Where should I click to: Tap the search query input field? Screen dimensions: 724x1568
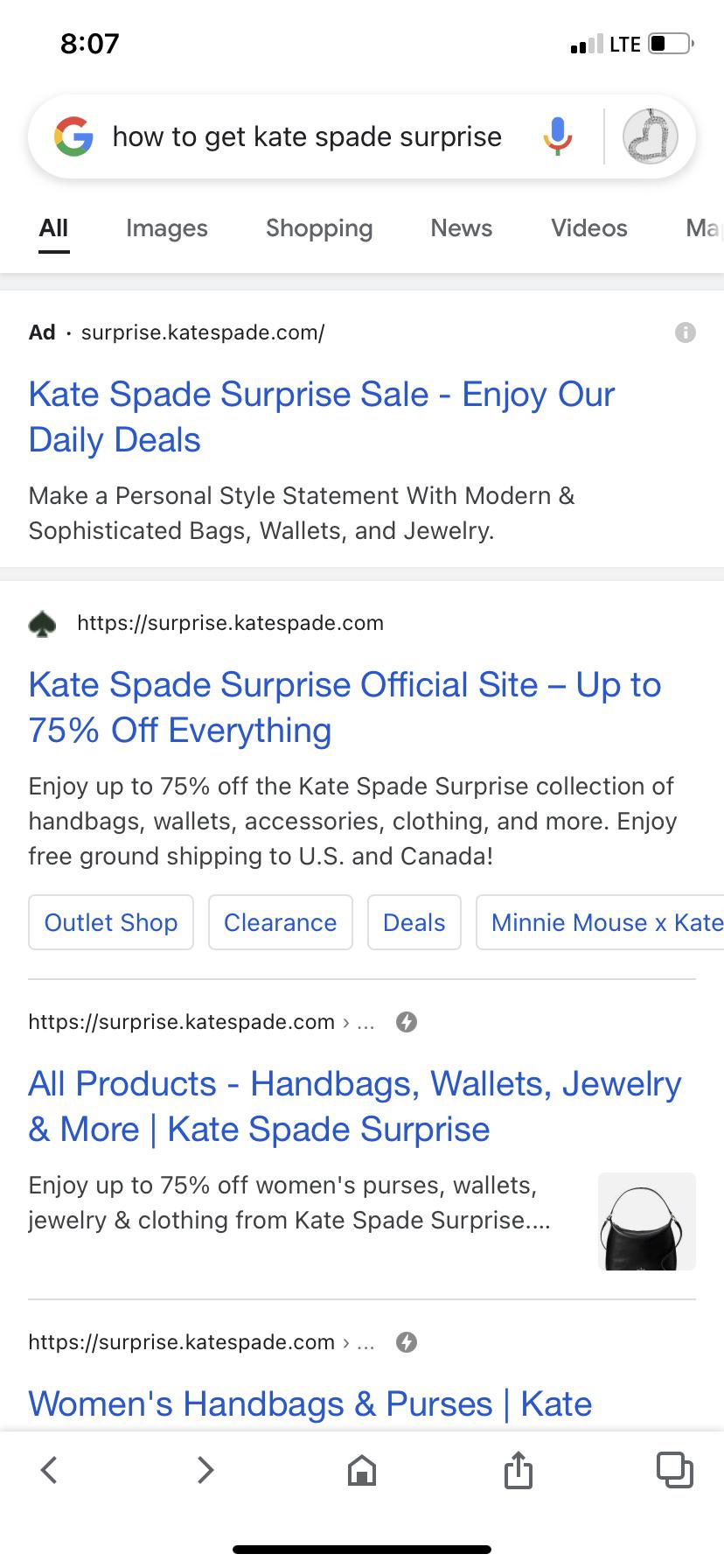tap(306, 136)
